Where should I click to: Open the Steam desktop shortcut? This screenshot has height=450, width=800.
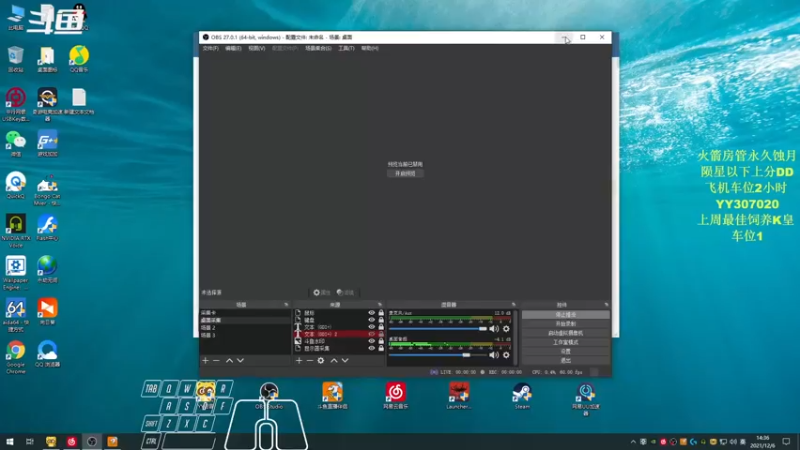click(522, 396)
